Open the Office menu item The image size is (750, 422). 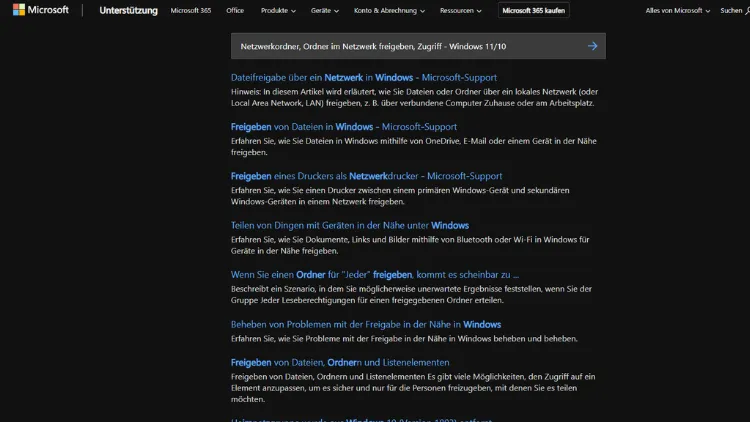coord(235,10)
